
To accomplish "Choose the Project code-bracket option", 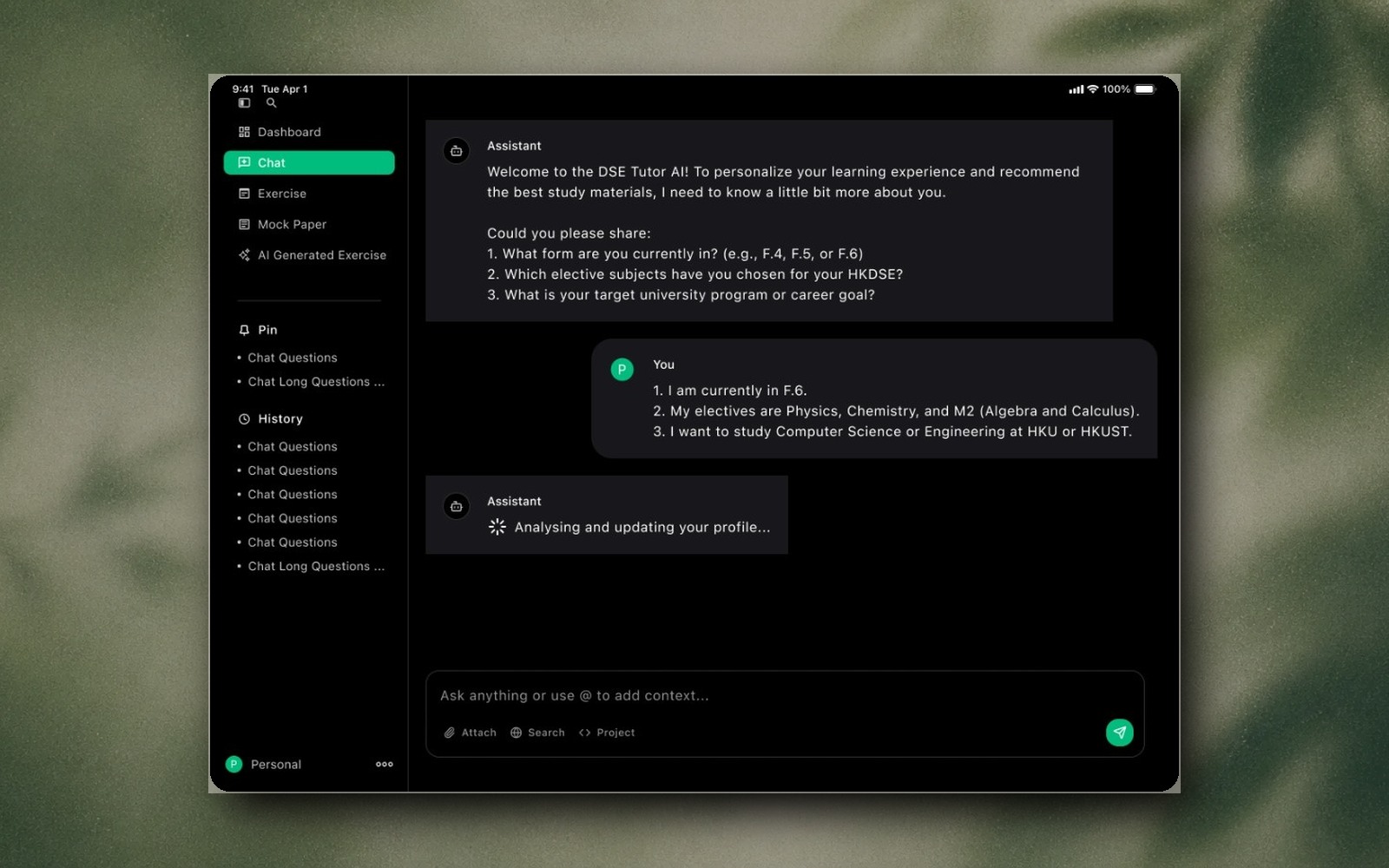I will (x=607, y=733).
